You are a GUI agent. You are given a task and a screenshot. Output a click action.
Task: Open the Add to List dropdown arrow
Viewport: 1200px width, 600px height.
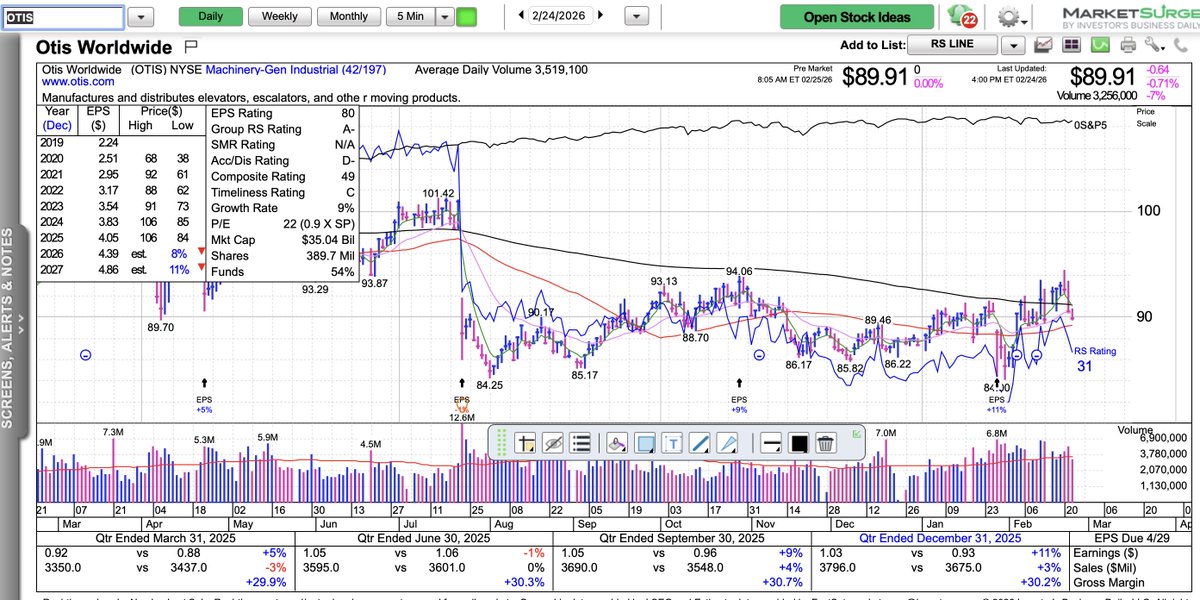[1014, 45]
